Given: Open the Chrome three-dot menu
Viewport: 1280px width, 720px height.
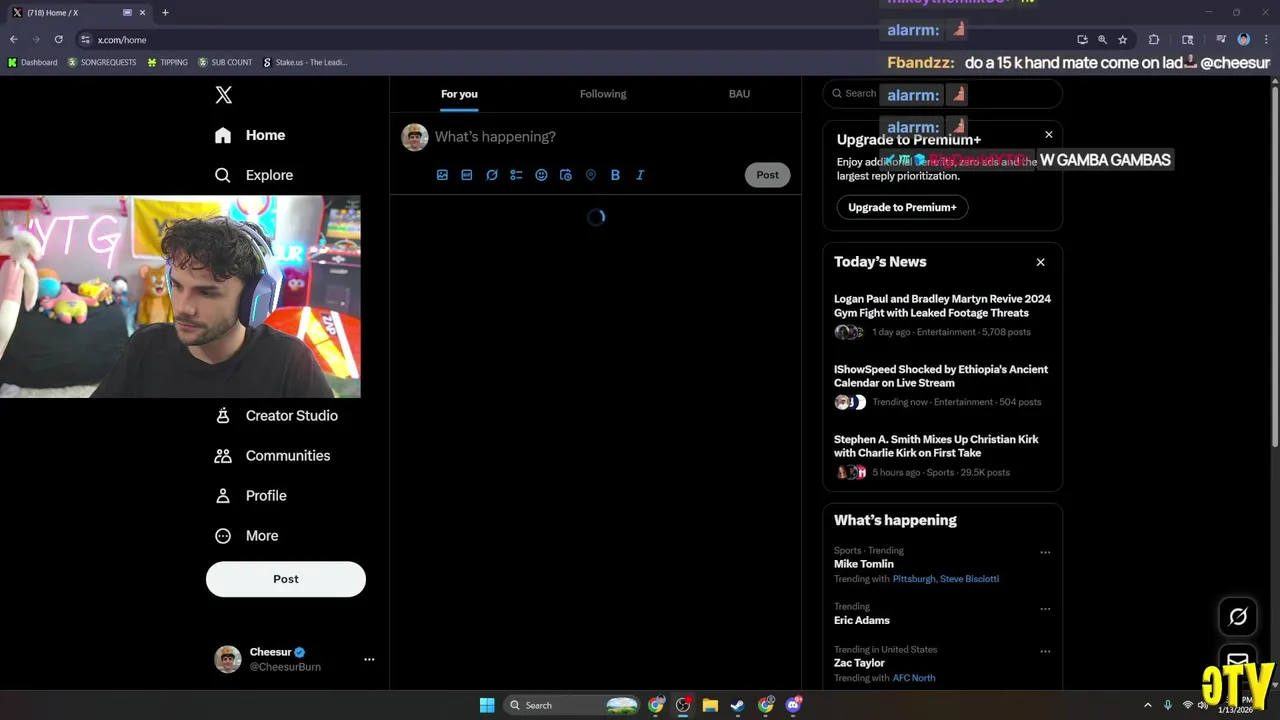Looking at the screenshot, I should (x=1265, y=40).
